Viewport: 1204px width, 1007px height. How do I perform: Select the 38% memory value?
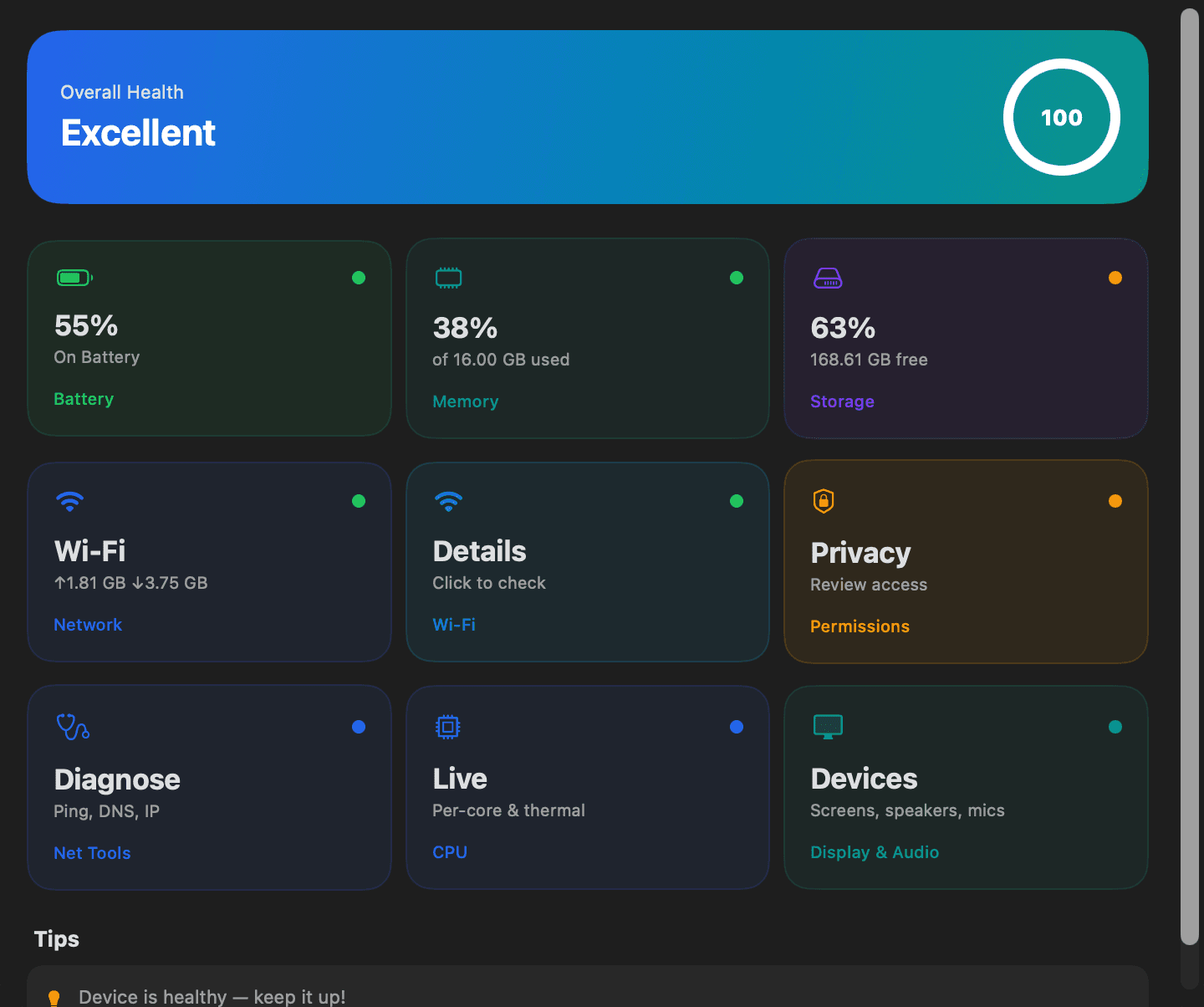[x=465, y=328]
